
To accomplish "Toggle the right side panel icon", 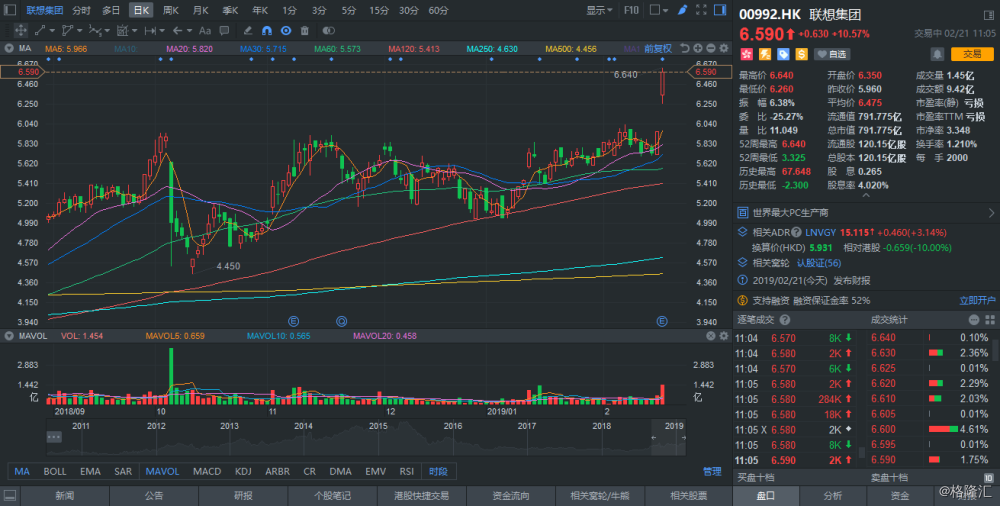I will pyautogui.click(x=720, y=10).
